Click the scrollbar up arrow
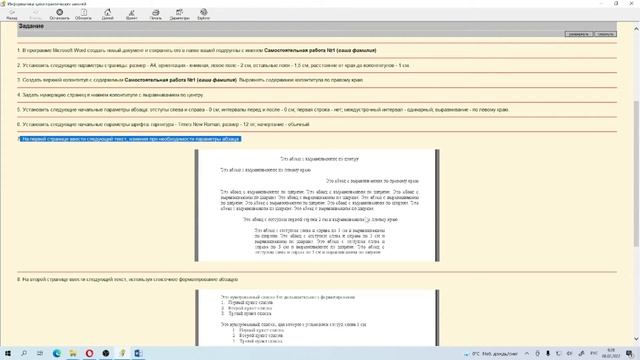640x360 pixels. pos(636,29)
